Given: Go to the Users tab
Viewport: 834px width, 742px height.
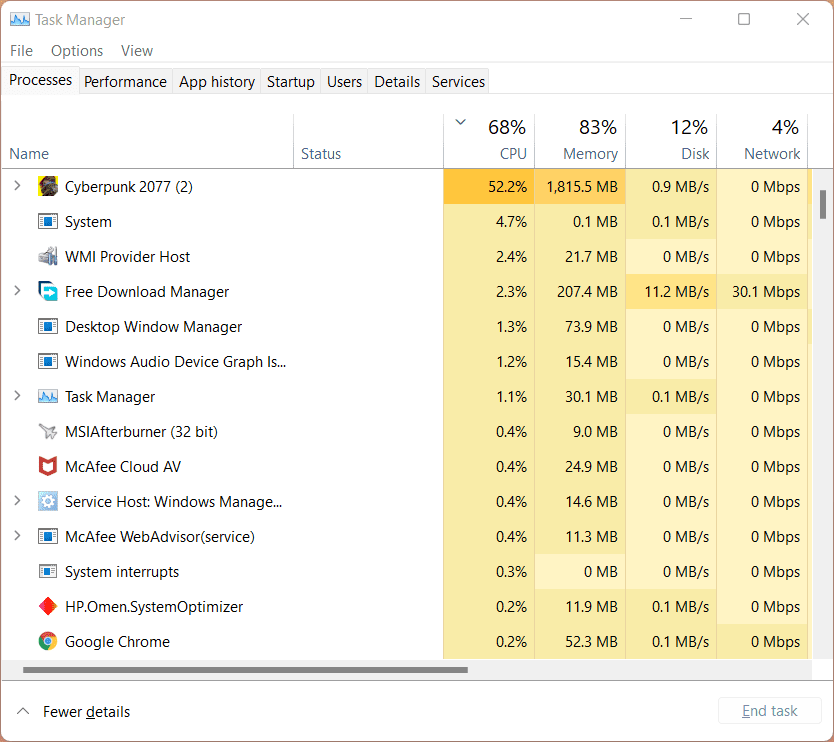Looking at the screenshot, I should pyautogui.click(x=344, y=81).
